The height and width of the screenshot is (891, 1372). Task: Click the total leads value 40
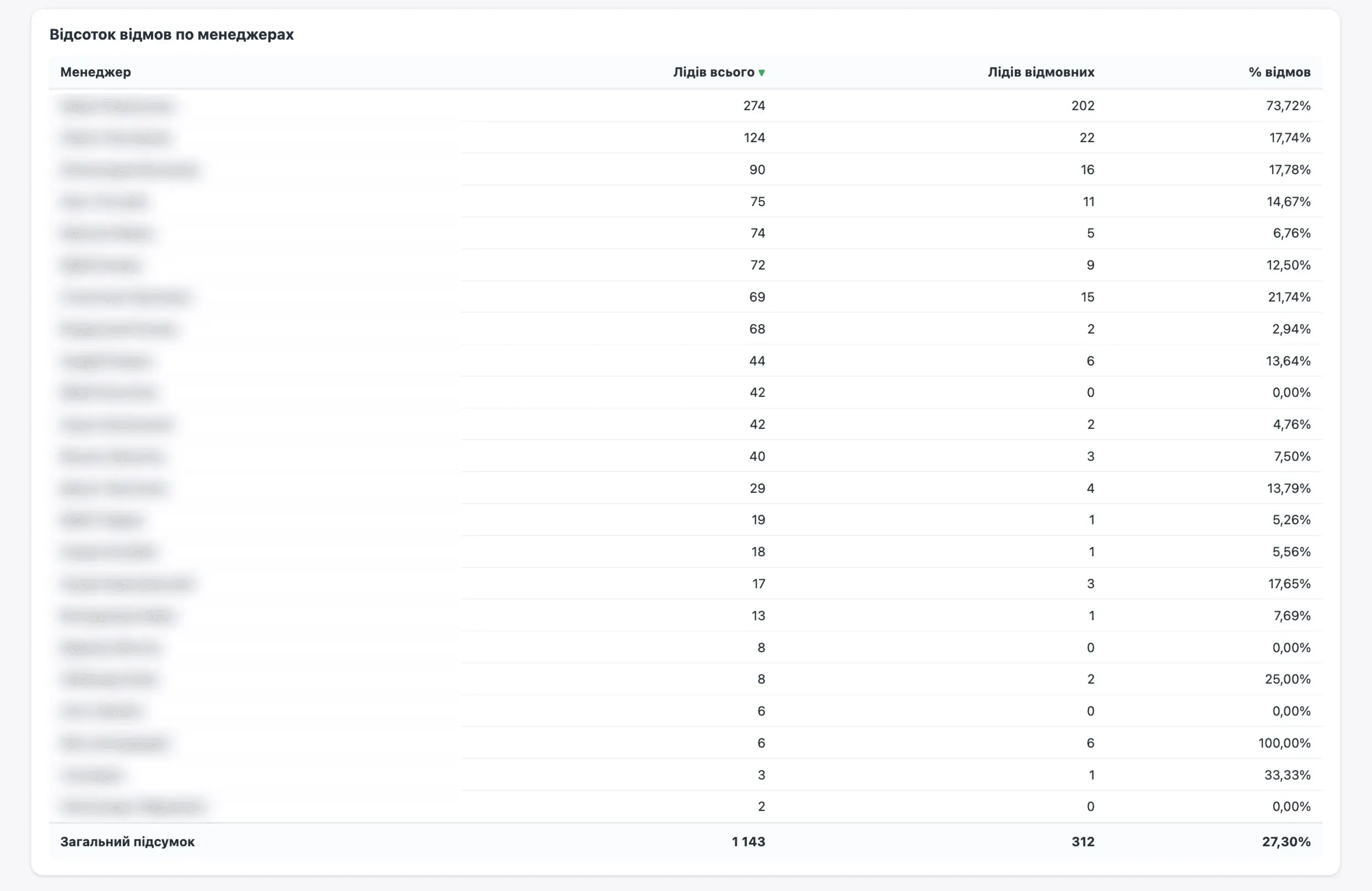click(x=757, y=456)
